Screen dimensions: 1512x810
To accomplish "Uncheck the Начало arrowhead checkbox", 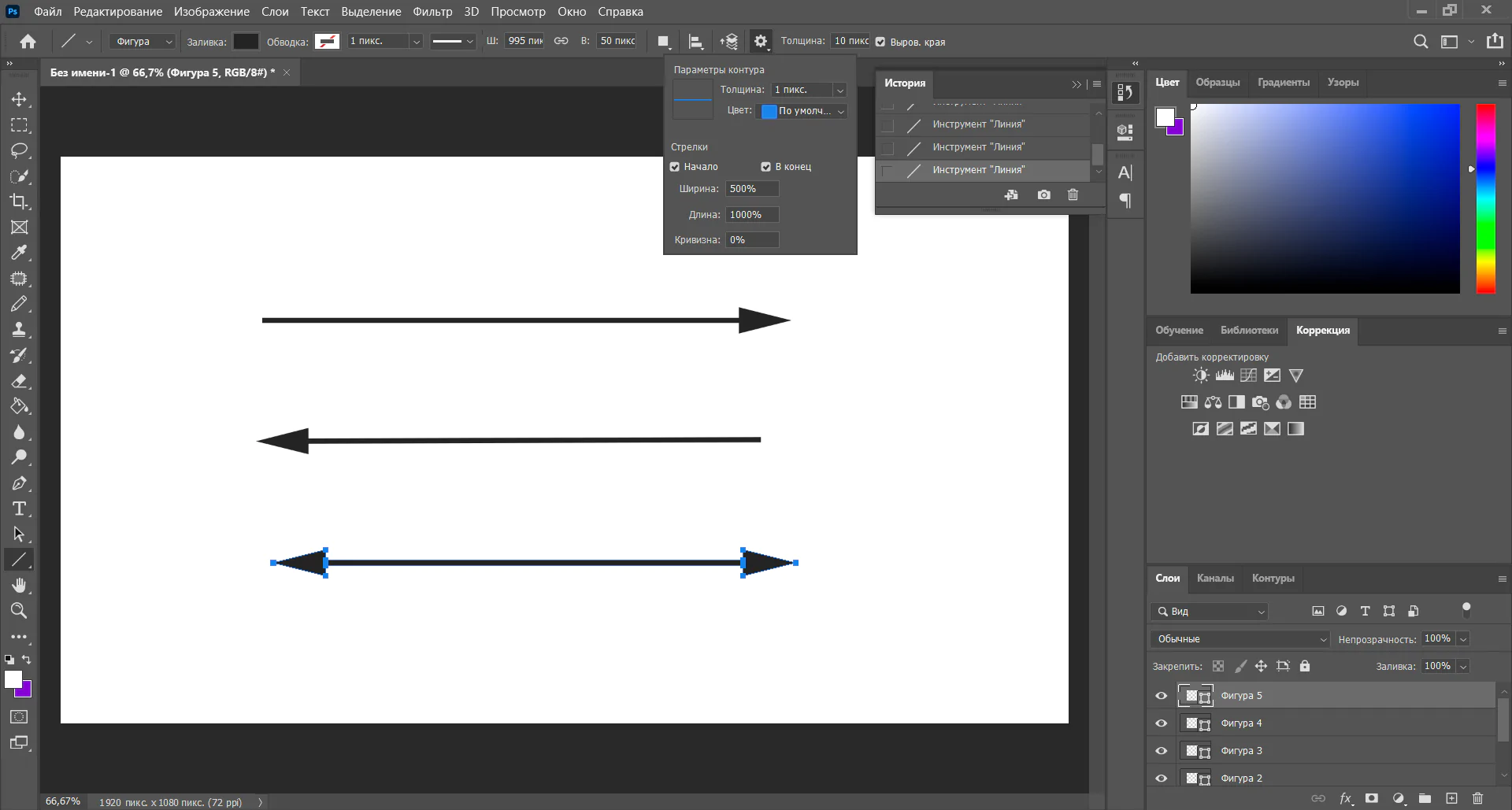I will pos(675,167).
